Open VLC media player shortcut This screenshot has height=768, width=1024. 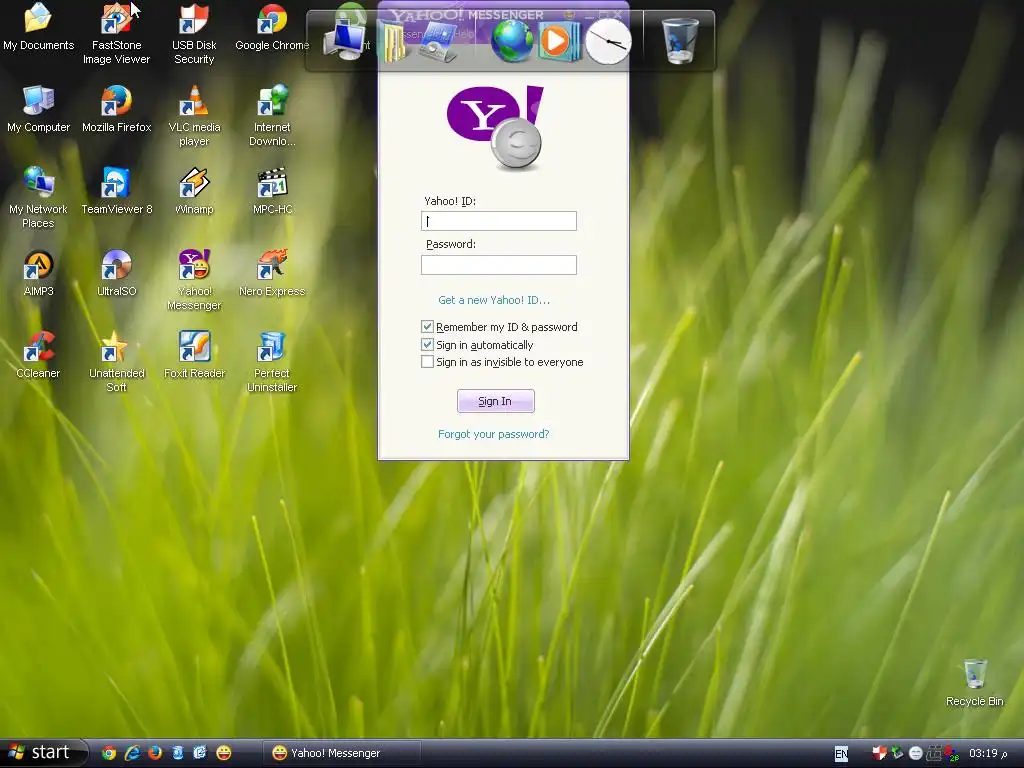pos(194,116)
